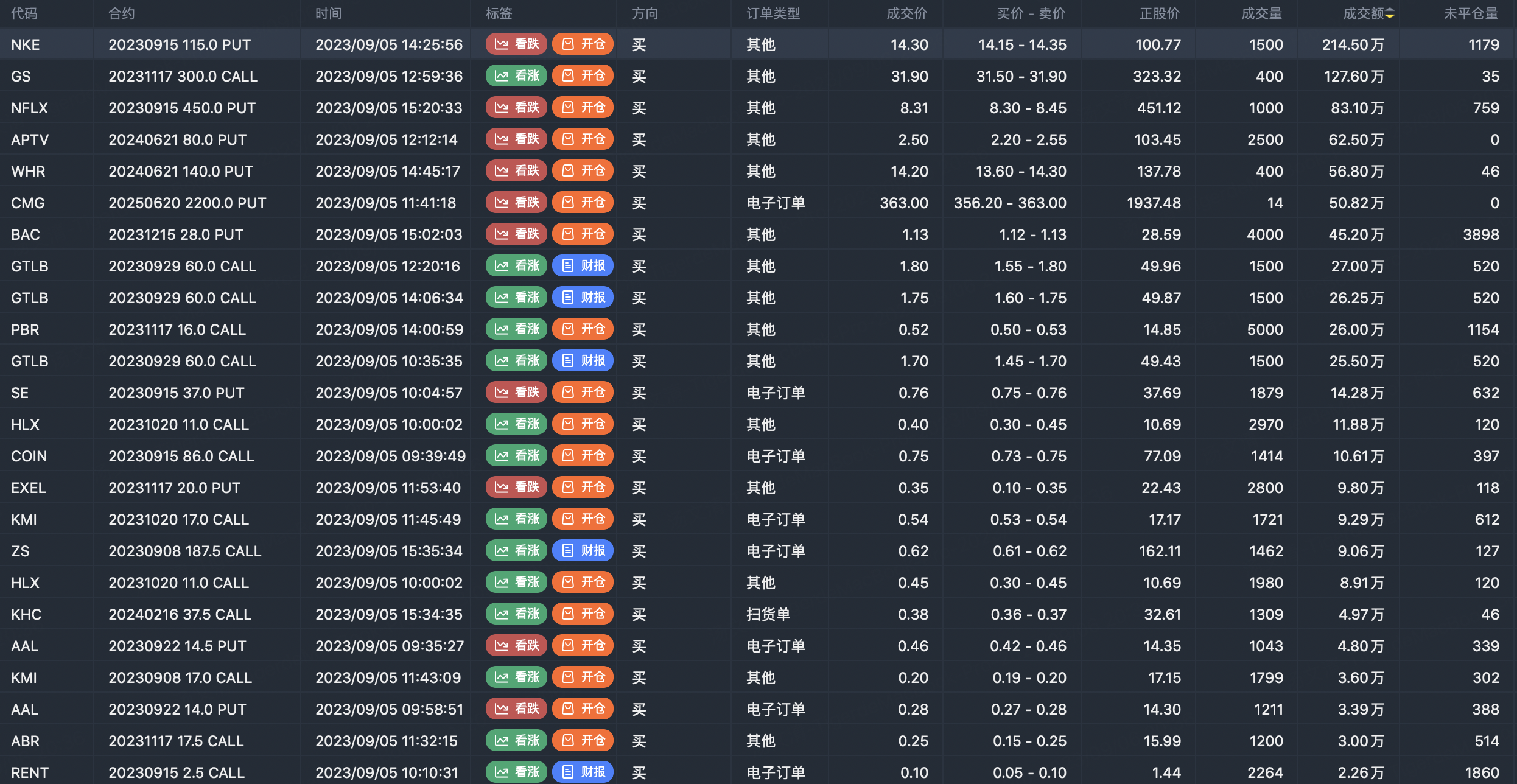
Task: Open the NKE ticker symbol
Action: (x=26, y=44)
